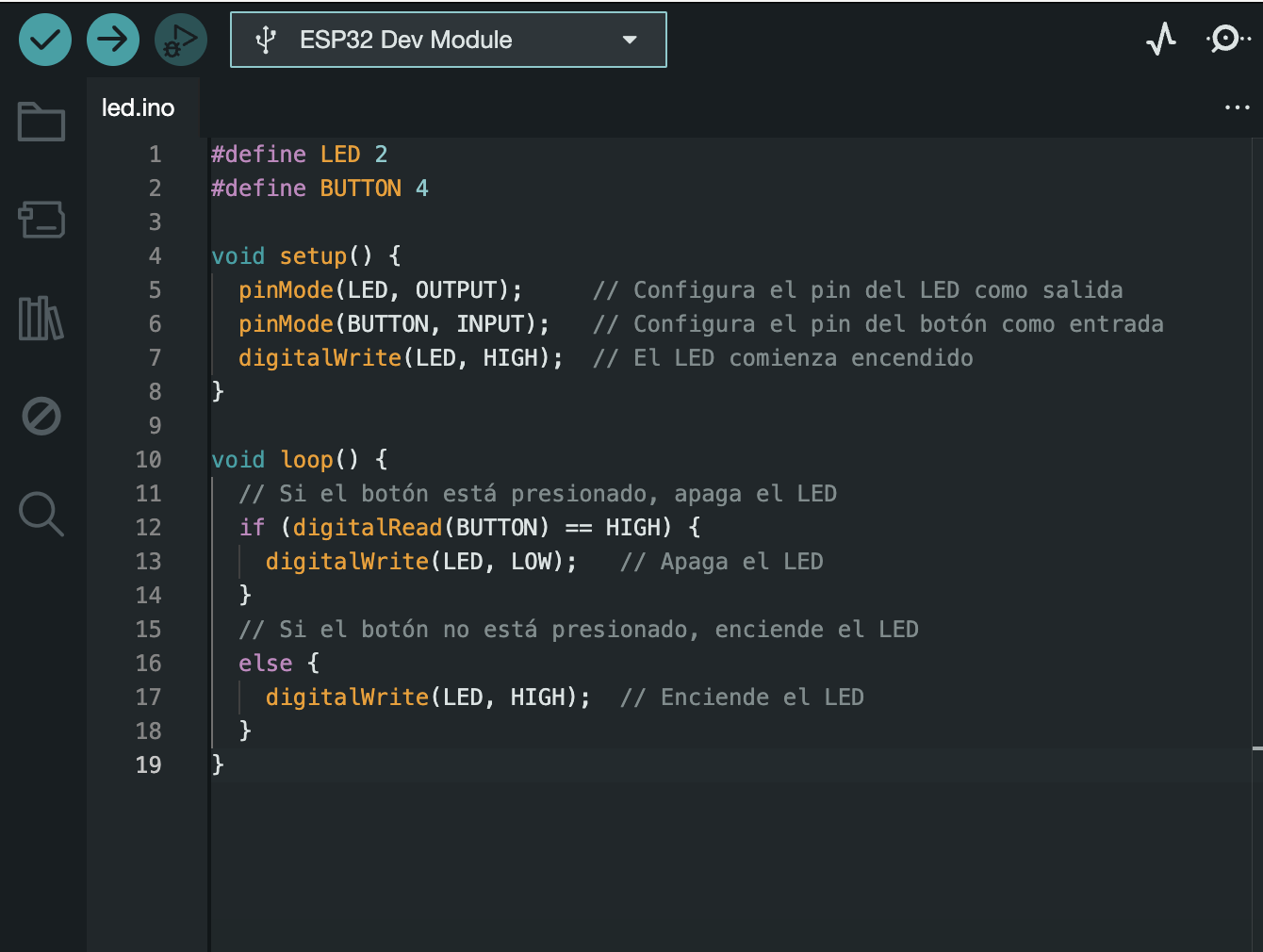Open the Library Manager panel
Image resolution: width=1263 pixels, height=952 pixels.
(41, 319)
